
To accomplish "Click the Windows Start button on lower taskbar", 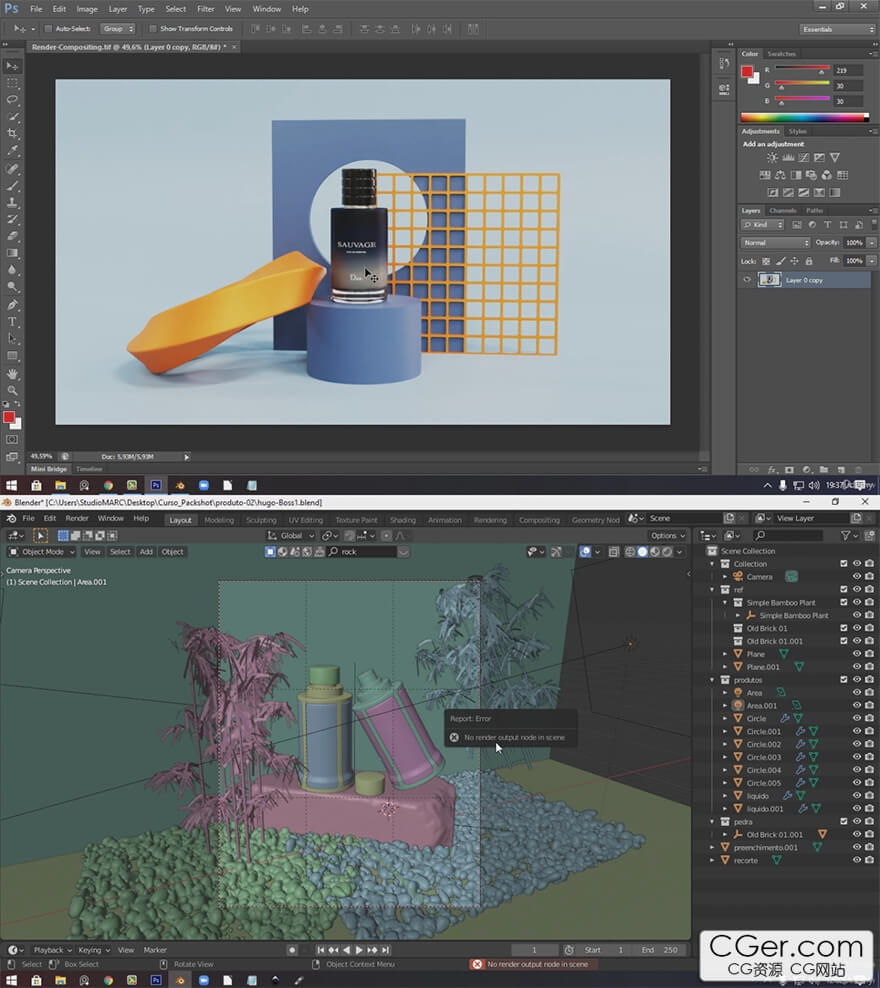I will pyautogui.click(x=11, y=980).
